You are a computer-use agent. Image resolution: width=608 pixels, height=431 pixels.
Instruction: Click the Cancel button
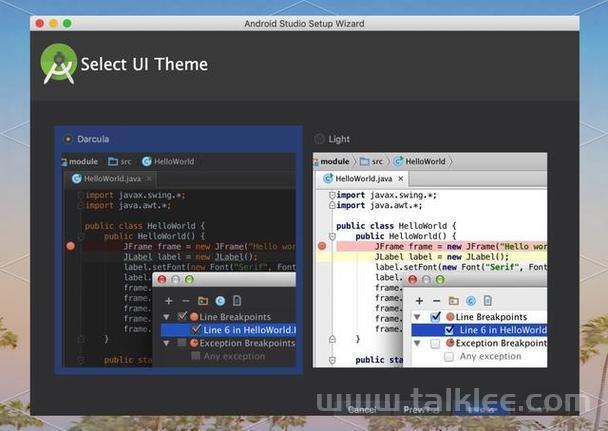pos(361,410)
